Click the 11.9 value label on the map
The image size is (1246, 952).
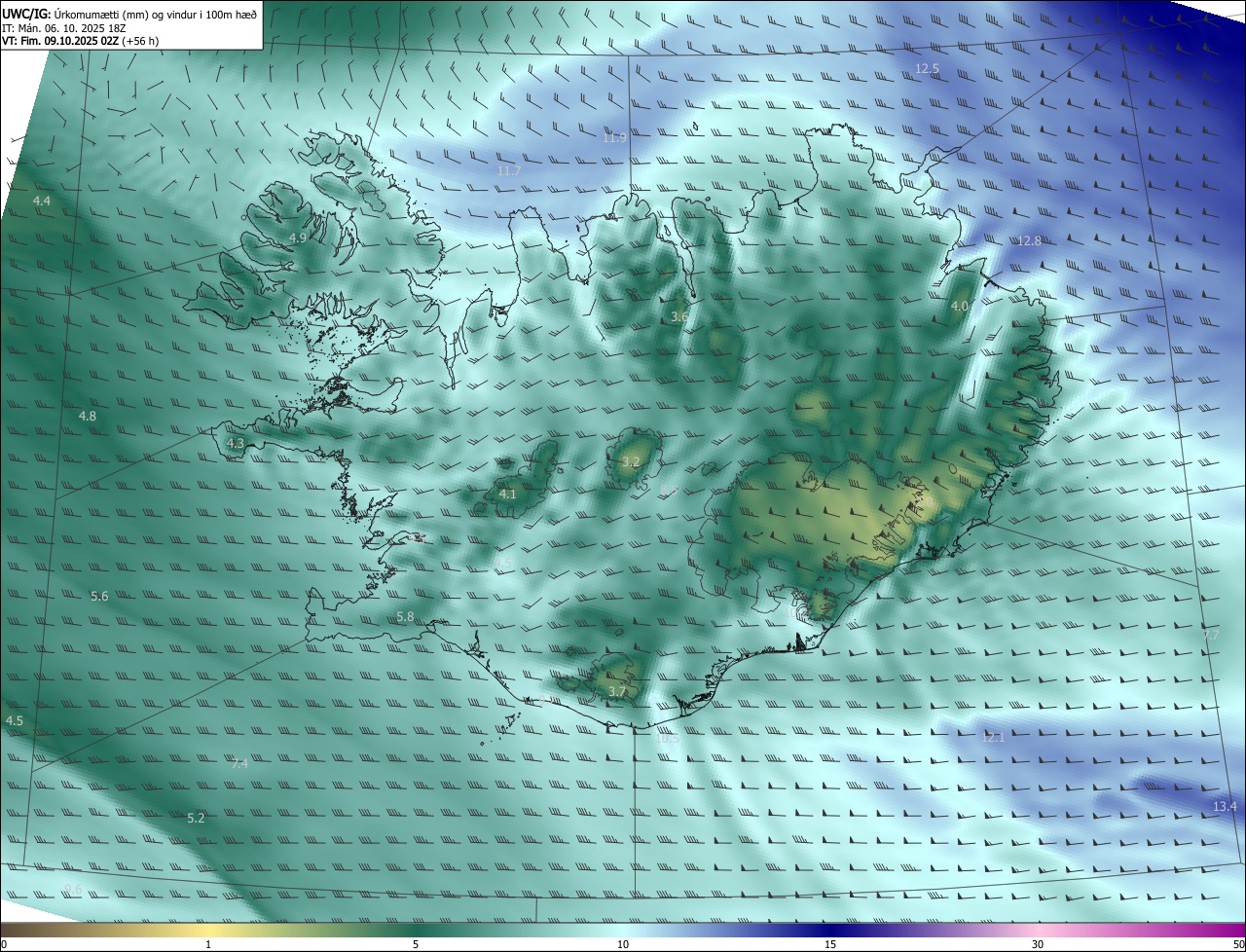(x=614, y=138)
